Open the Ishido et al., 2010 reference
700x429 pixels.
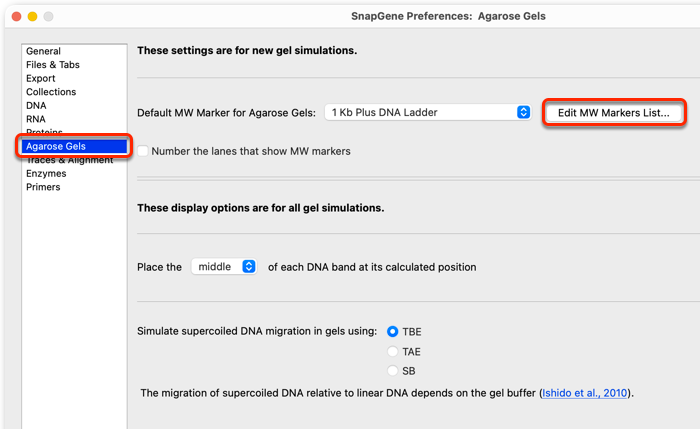point(585,393)
